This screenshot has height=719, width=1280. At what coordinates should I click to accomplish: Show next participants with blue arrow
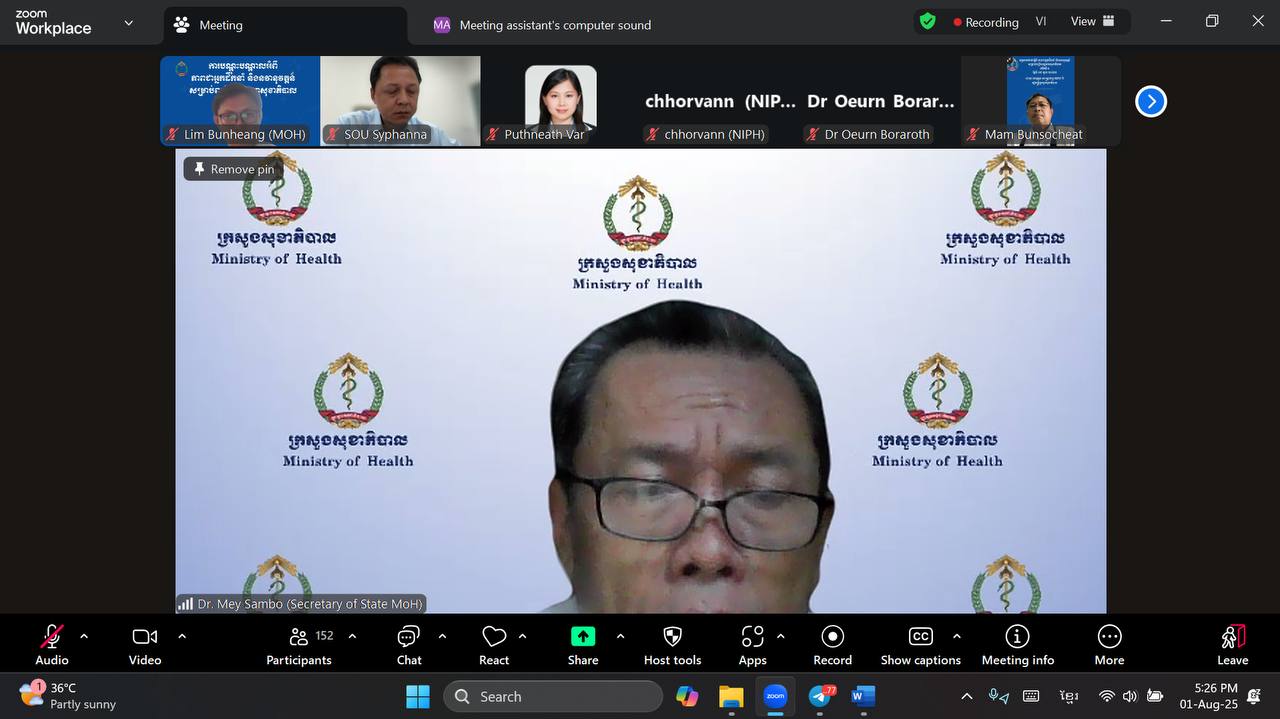(x=1151, y=101)
